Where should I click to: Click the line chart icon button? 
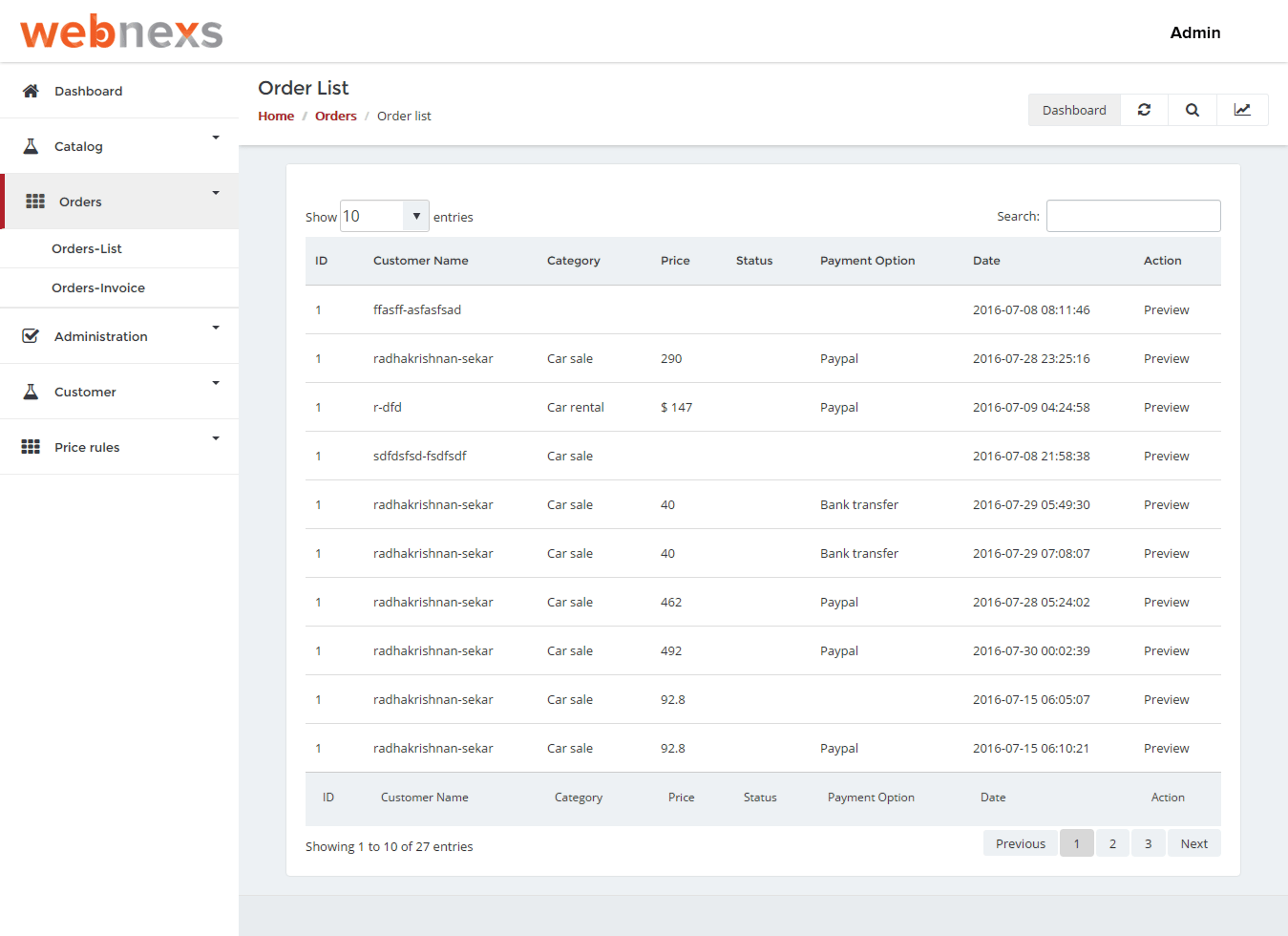pos(1242,110)
